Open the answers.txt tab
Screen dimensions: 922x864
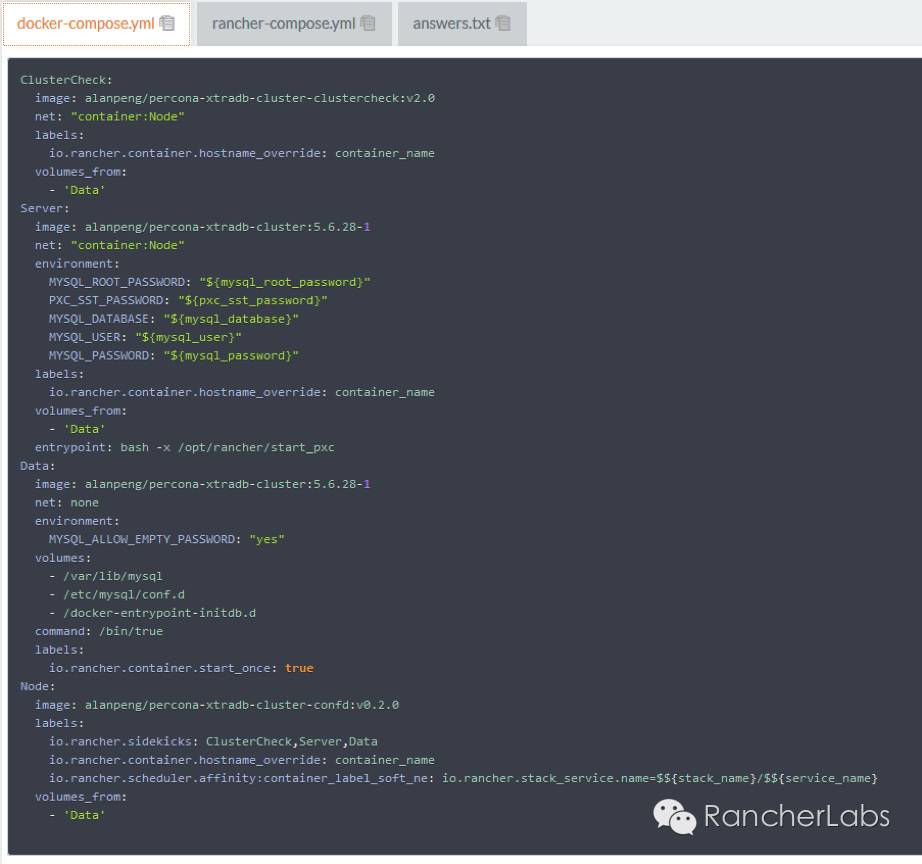pyautogui.click(x=462, y=24)
